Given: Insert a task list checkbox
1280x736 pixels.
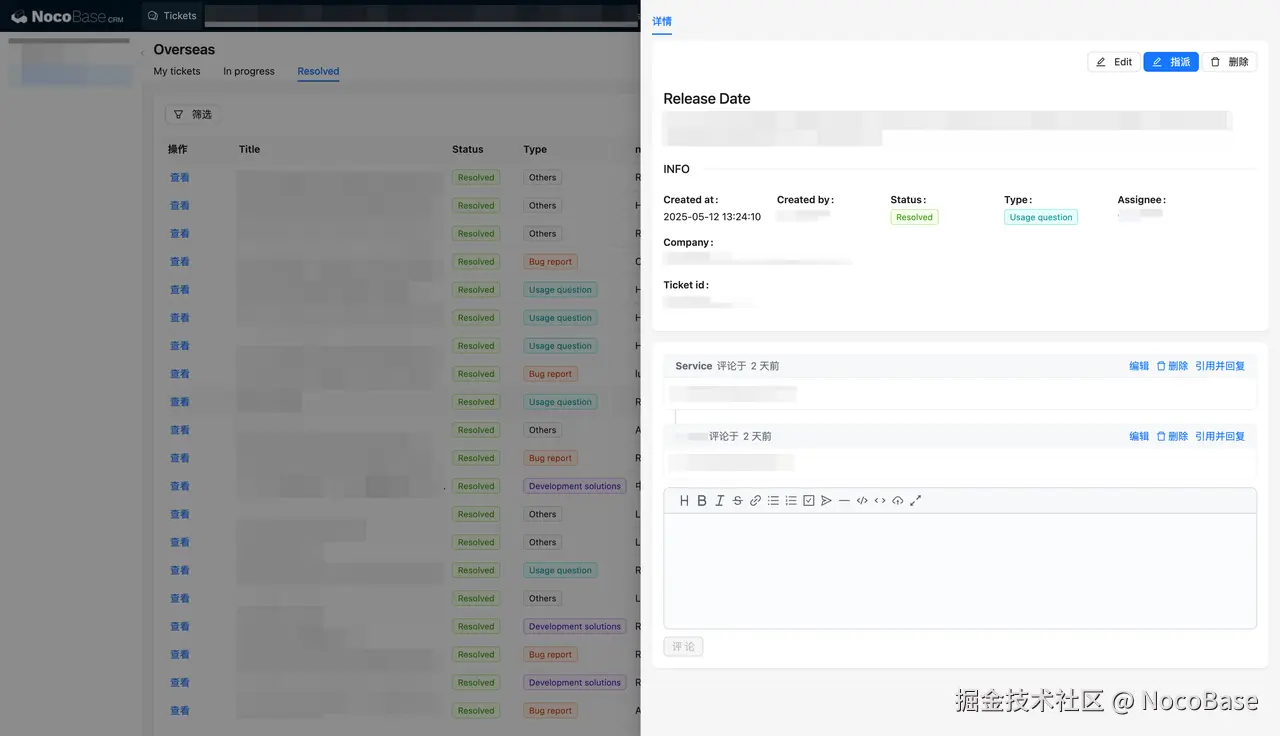Looking at the screenshot, I should point(809,500).
